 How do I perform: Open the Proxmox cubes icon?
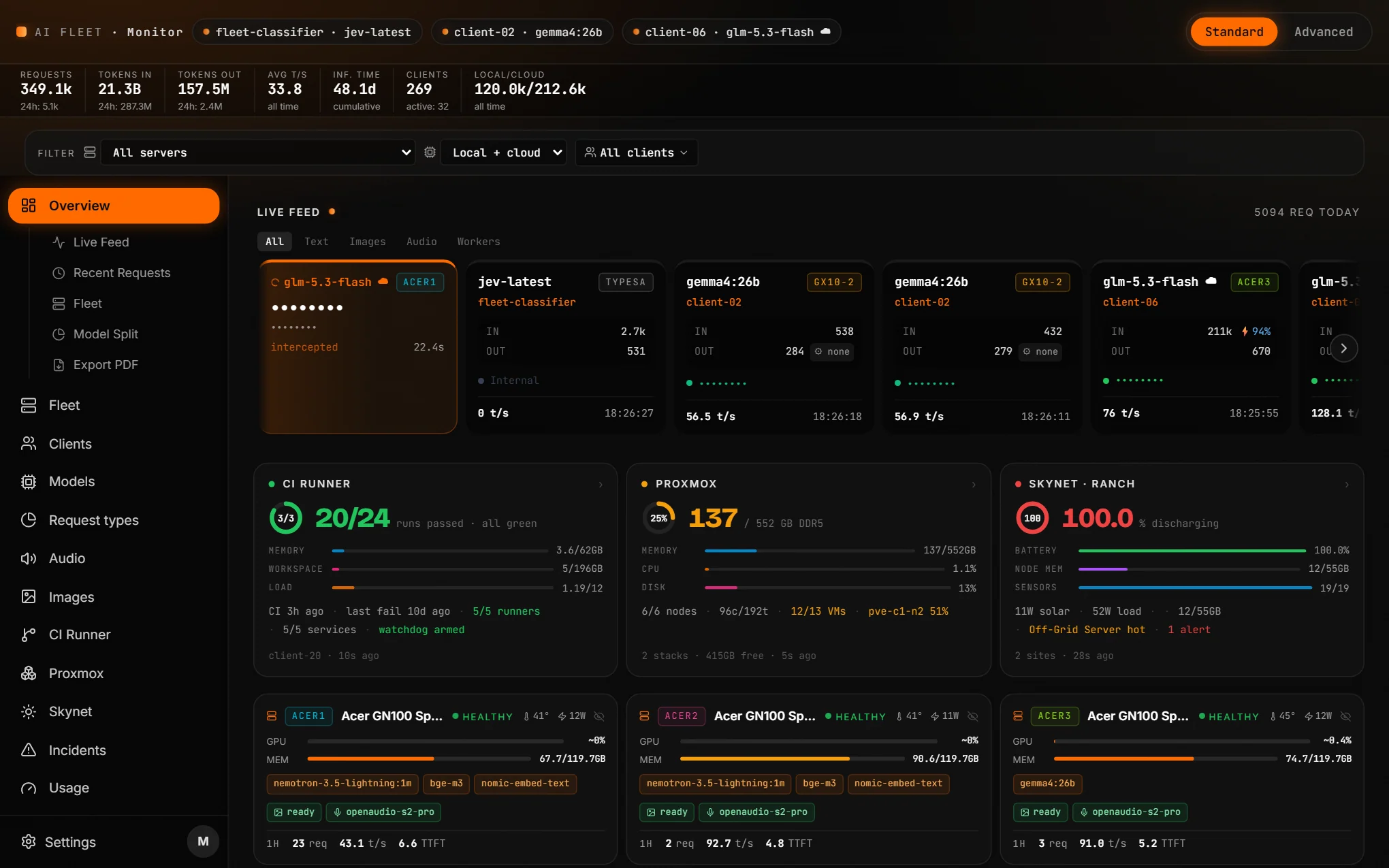[29, 673]
